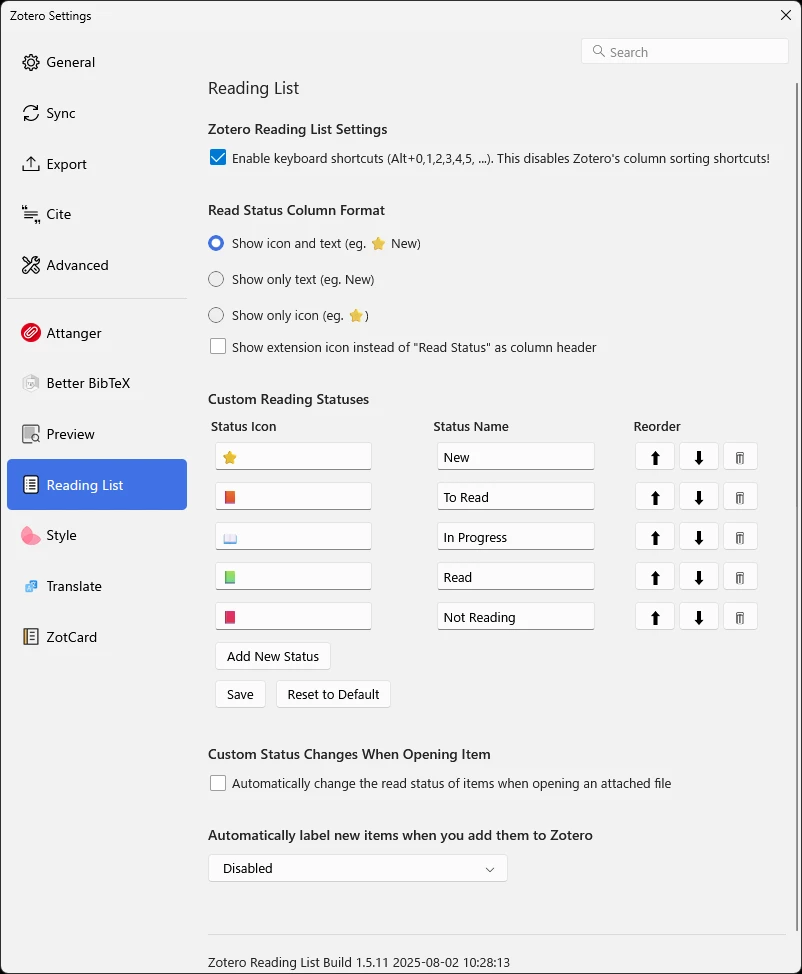
Task: Move the "New" status up with arrow
Action: point(655,457)
